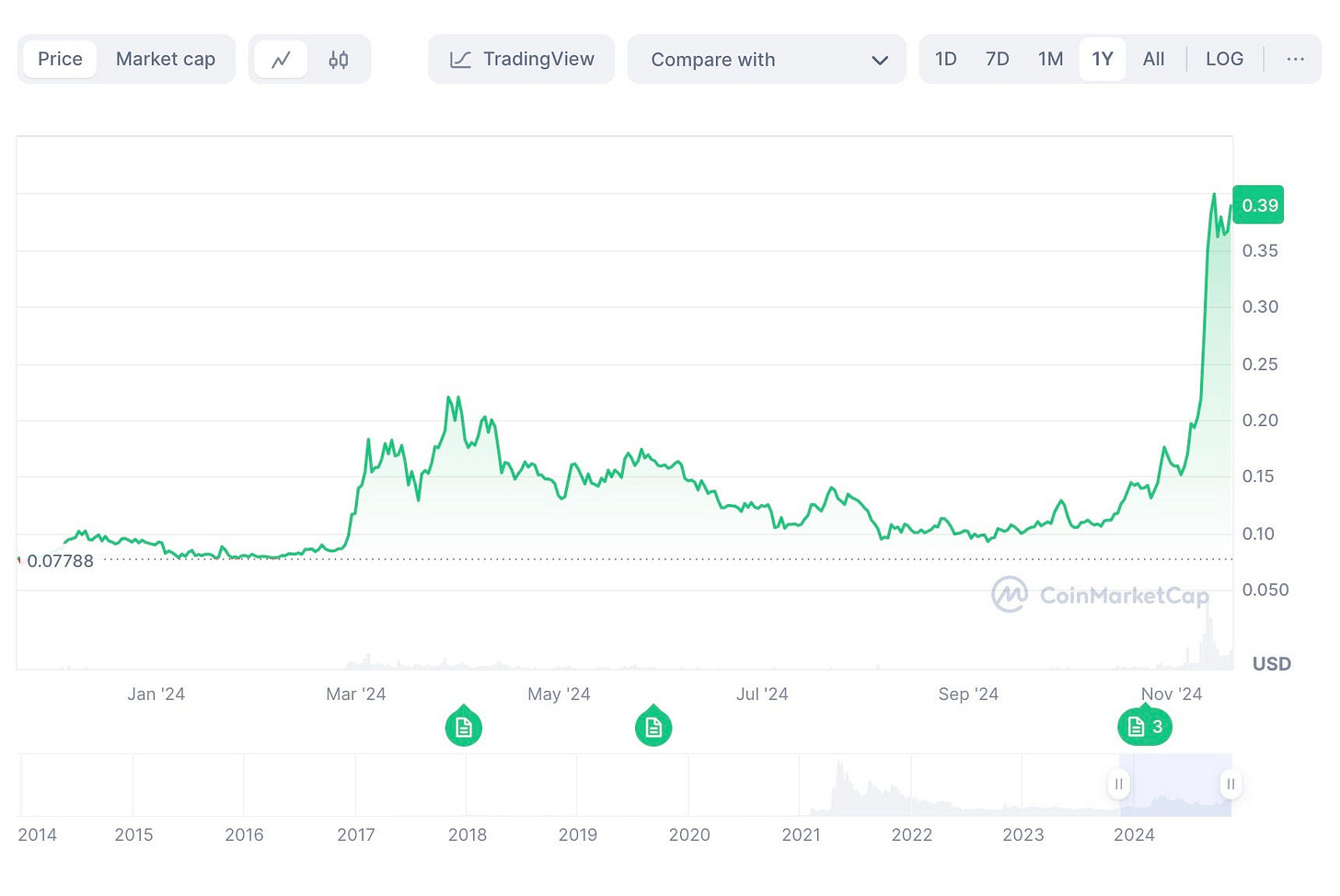Switch to line chart view icon
Viewport: 1340px width, 896px height.
(281, 60)
